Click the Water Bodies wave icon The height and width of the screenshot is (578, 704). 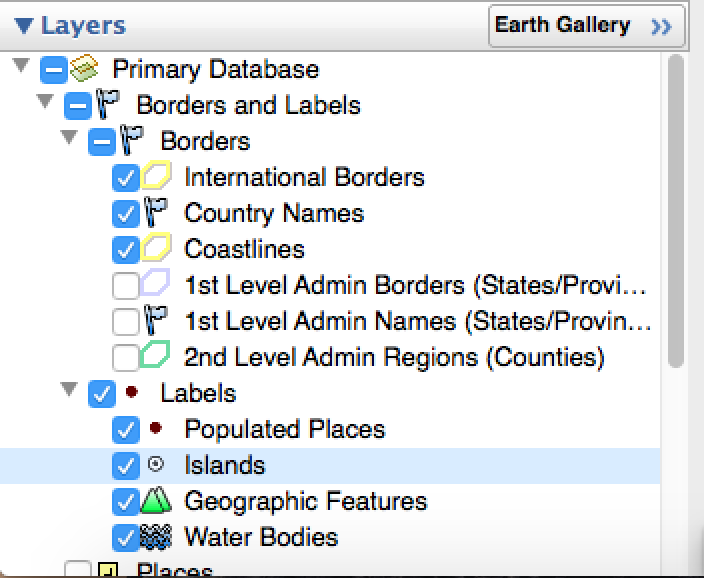(x=157, y=537)
